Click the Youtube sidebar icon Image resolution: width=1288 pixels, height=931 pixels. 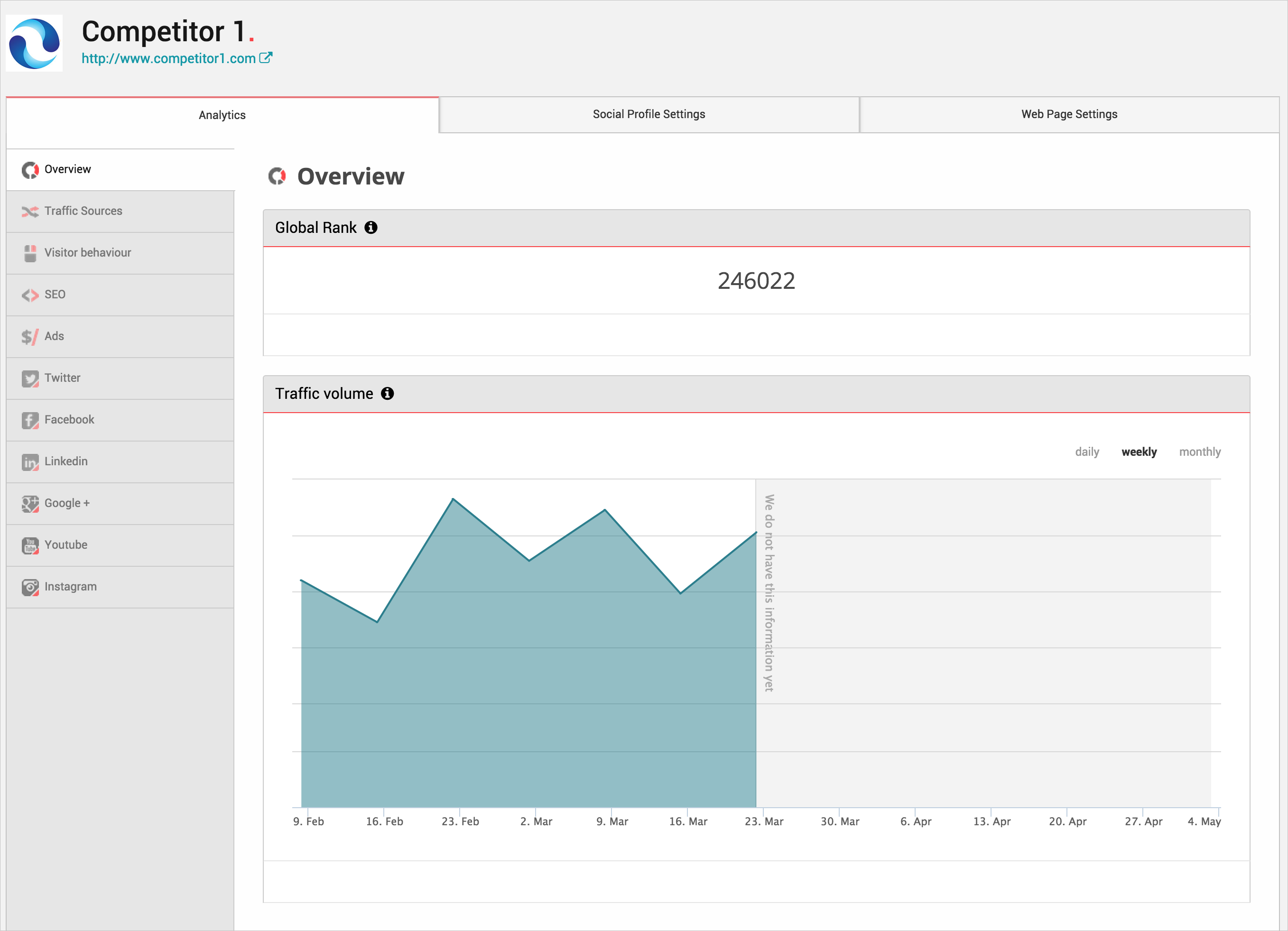coord(30,545)
